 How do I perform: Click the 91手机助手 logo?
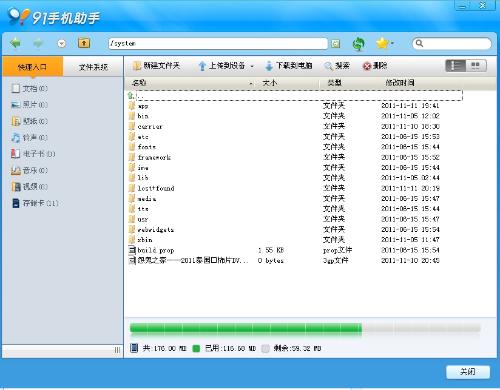coord(54,17)
